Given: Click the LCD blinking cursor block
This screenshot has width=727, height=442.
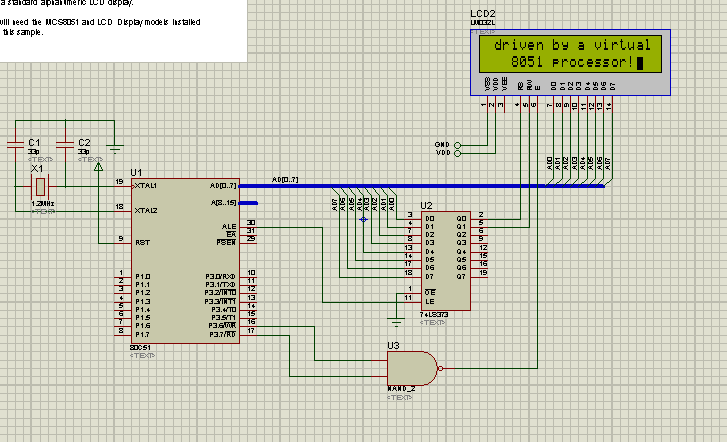Looking at the screenshot, I should [640, 63].
